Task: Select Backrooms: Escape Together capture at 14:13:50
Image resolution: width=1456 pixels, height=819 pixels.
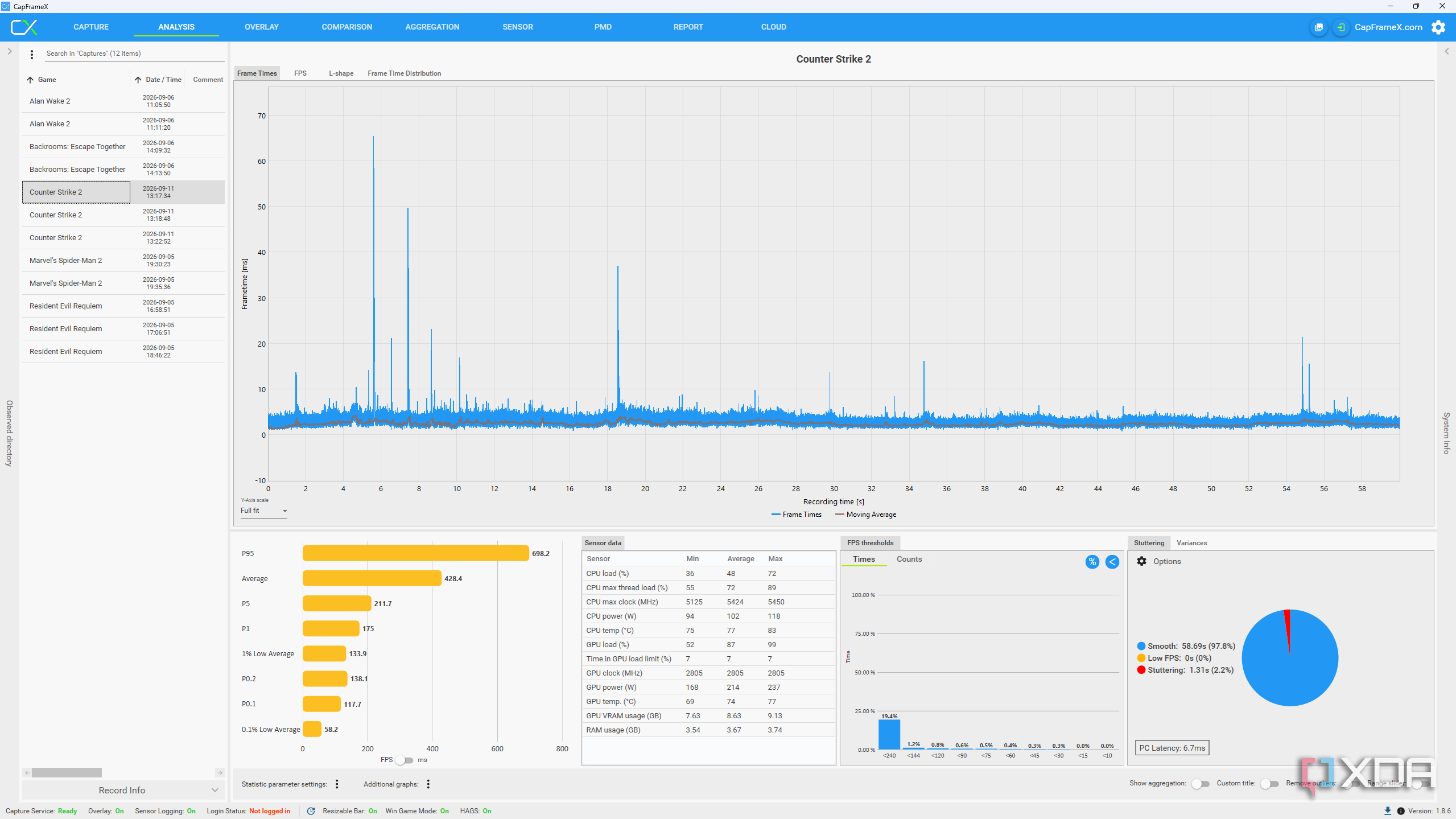Action: click(x=123, y=170)
